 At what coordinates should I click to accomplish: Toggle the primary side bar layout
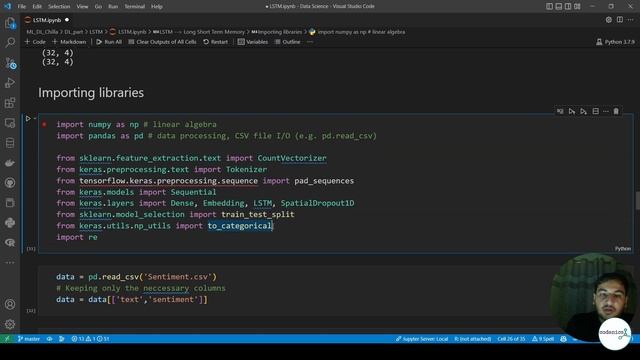click(549, 6)
